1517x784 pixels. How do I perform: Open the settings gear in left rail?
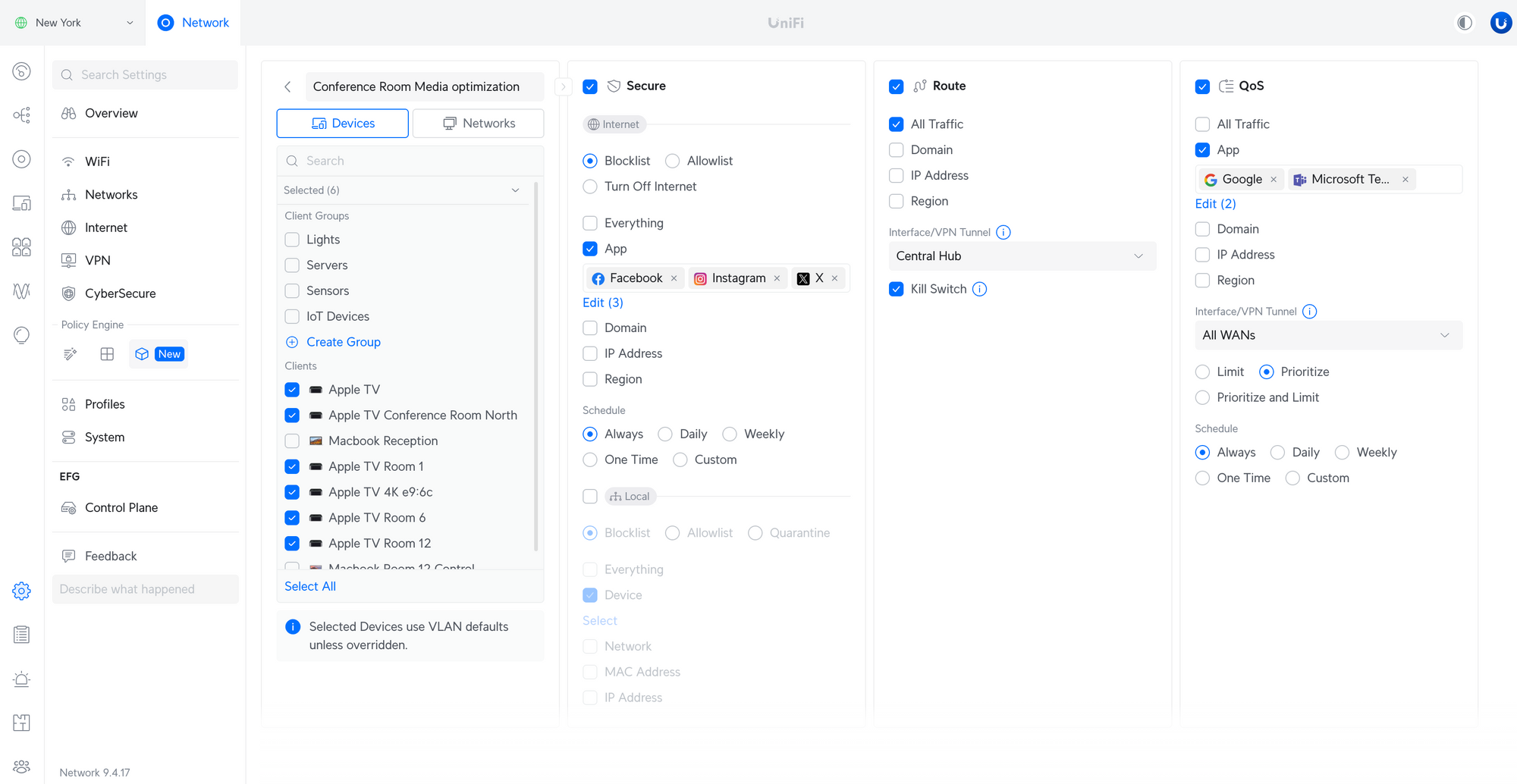(x=21, y=591)
